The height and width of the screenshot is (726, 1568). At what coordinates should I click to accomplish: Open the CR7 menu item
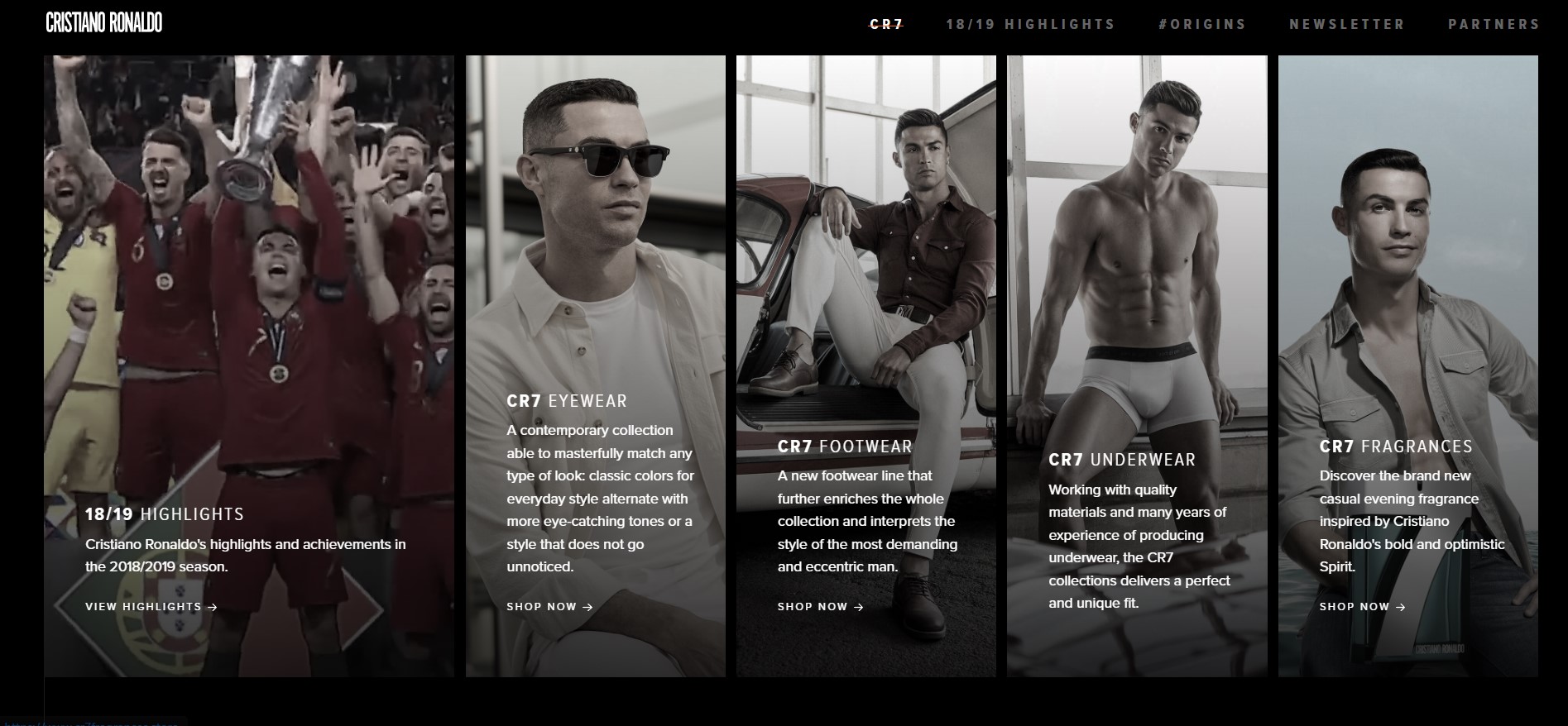(x=886, y=24)
